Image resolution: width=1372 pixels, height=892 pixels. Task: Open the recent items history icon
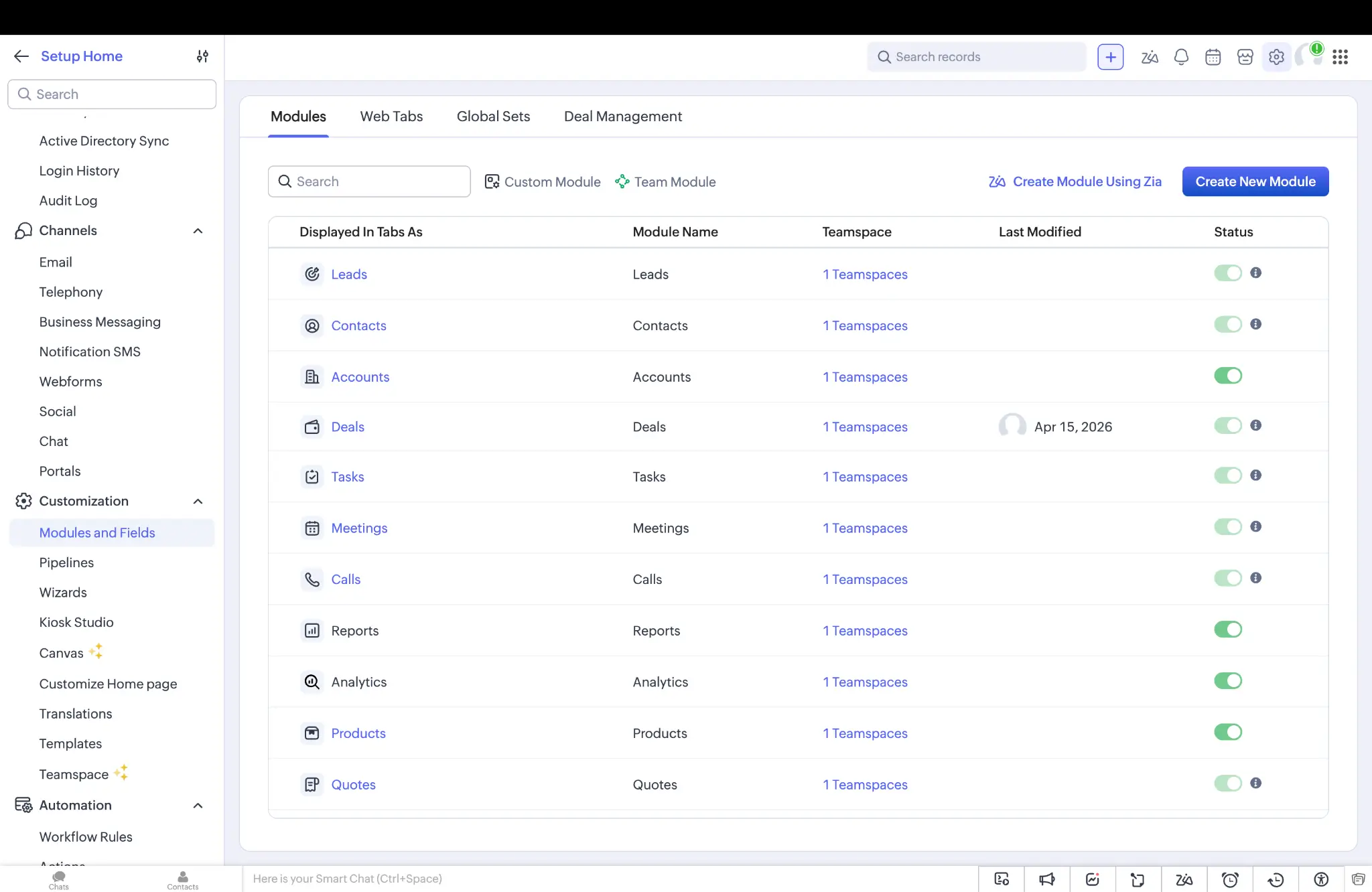(x=1276, y=879)
